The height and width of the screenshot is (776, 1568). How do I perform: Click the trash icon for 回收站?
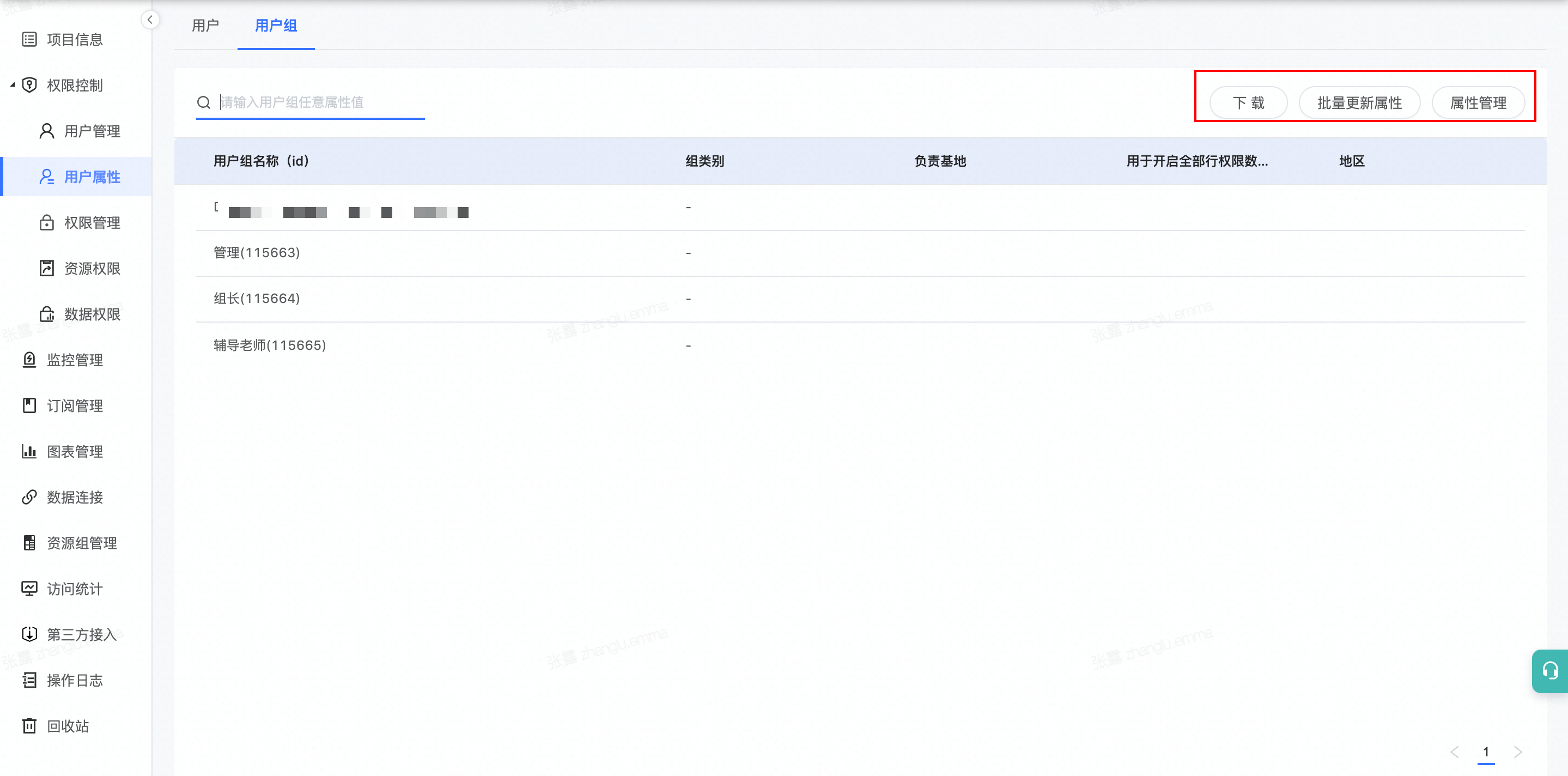point(29,726)
